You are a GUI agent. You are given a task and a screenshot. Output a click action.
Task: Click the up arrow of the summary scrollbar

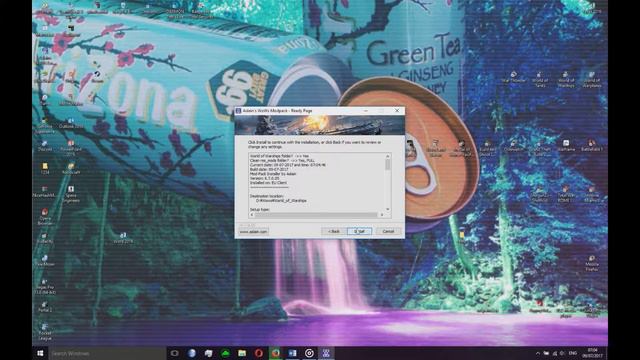click(387, 156)
